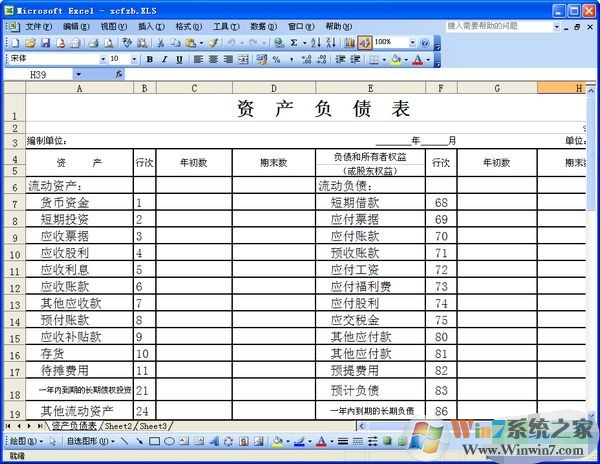600x464 pixels.
Task: Open the Insert (插入) menu
Action: point(151,26)
